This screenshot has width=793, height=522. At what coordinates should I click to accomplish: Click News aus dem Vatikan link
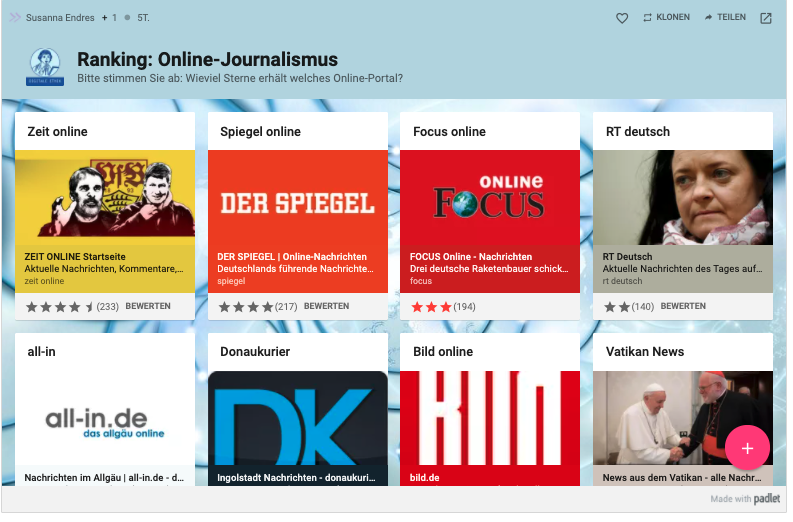tap(682, 477)
